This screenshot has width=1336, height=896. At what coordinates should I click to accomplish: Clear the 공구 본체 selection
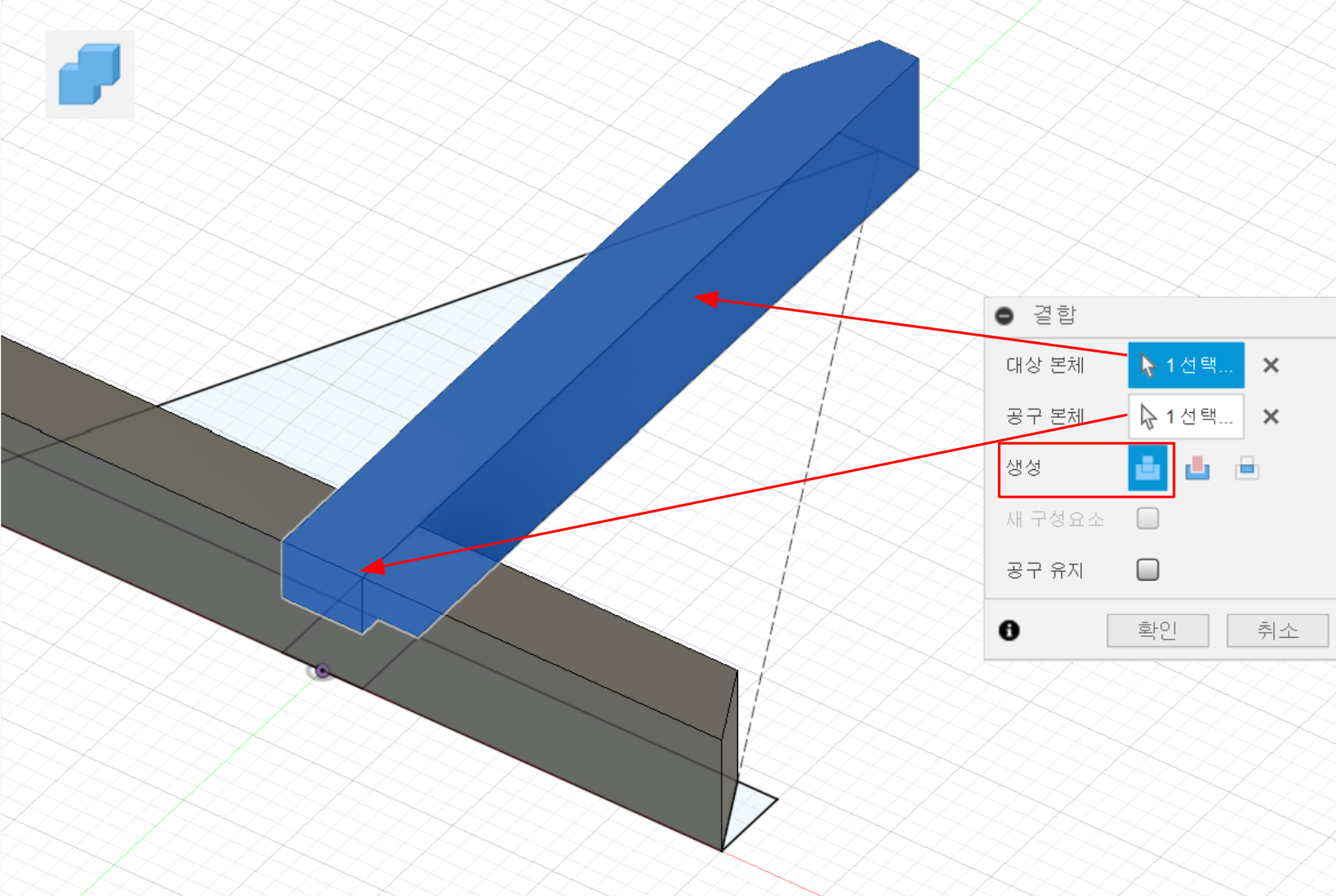pos(1271,416)
